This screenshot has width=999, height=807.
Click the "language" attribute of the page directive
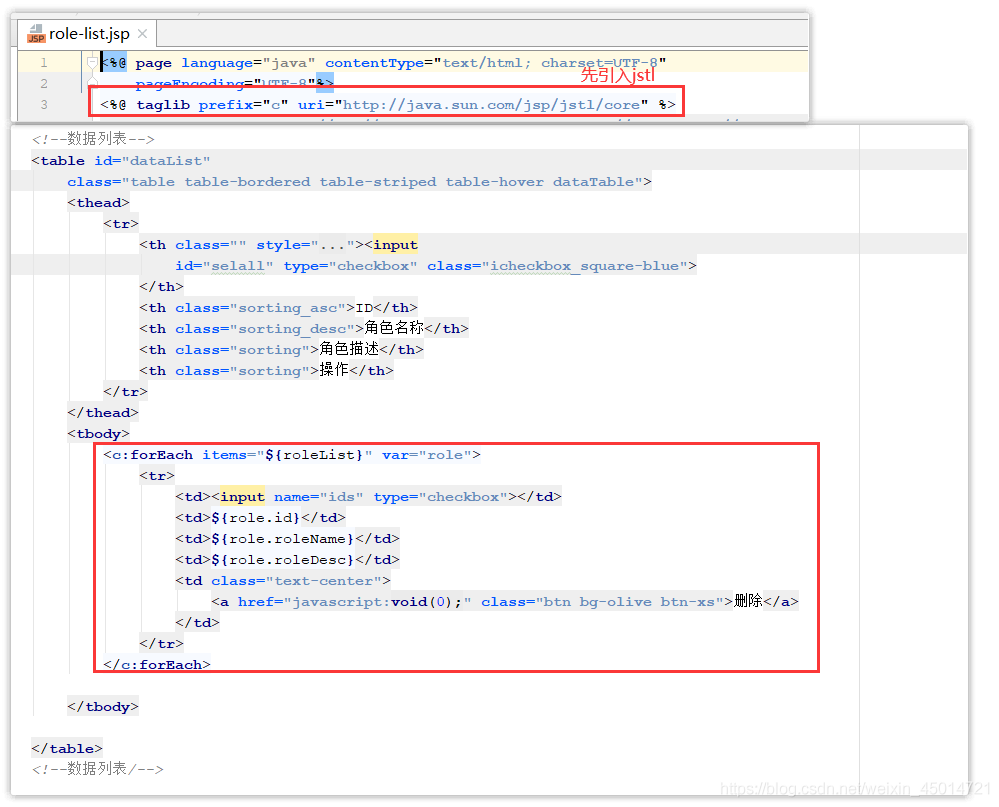[217, 62]
